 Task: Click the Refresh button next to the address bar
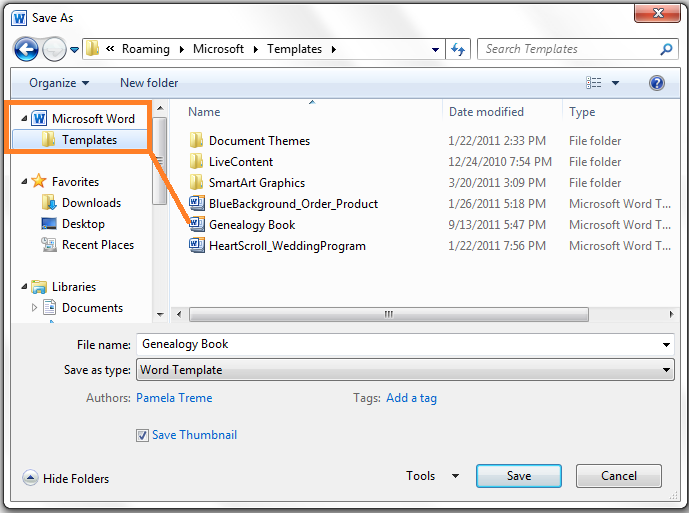pos(458,49)
